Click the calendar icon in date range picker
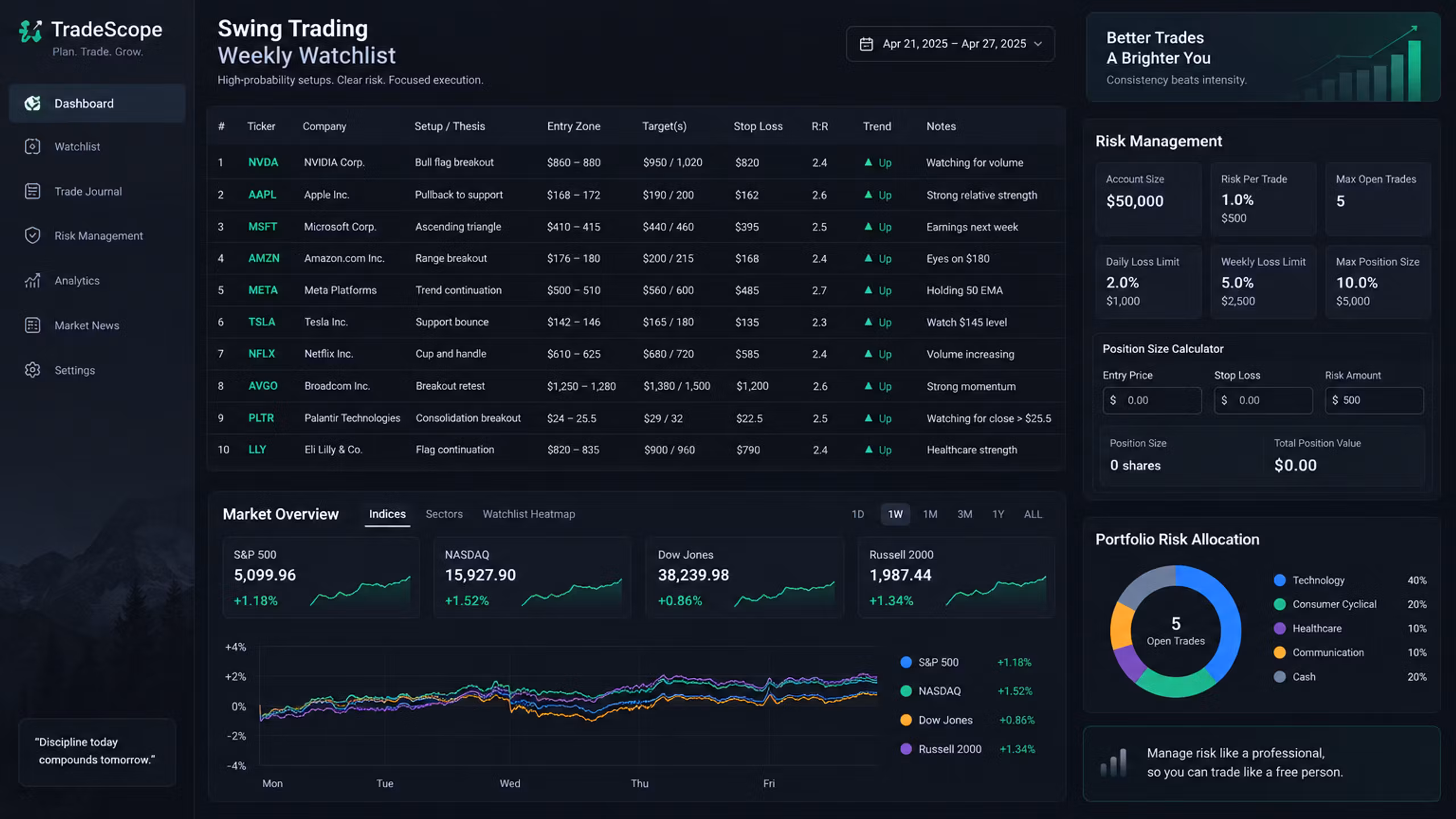This screenshot has width=1456, height=819. coord(866,44)
